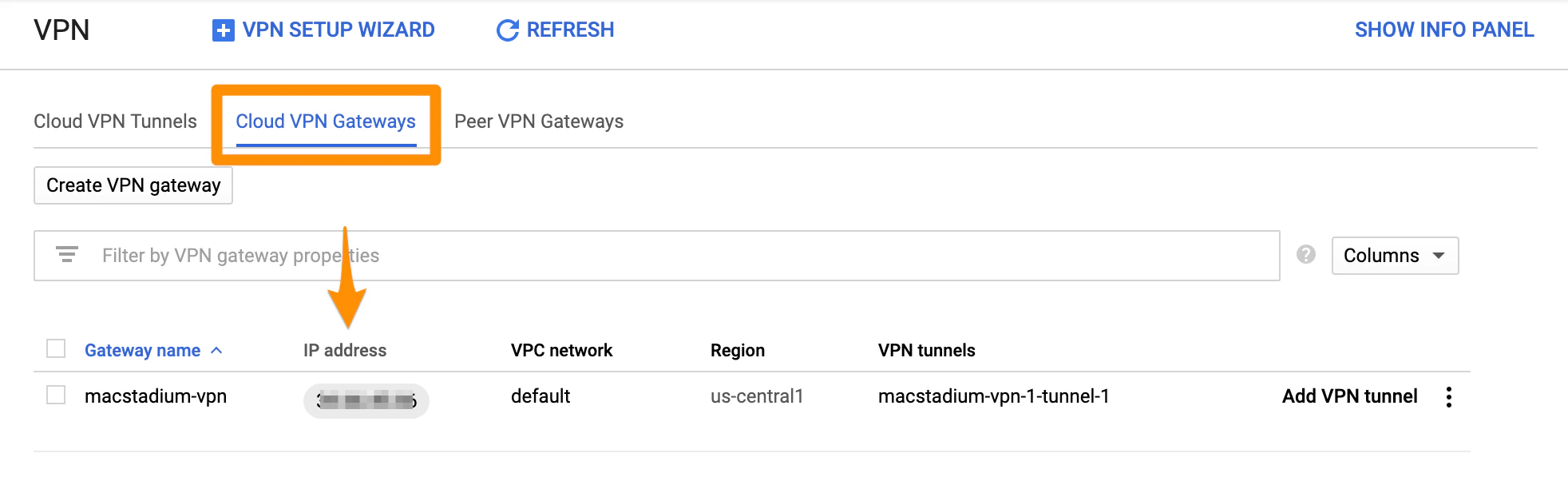1568x489 pixels.
Task: Click the Refresh icon
Action: click(508, 30)
